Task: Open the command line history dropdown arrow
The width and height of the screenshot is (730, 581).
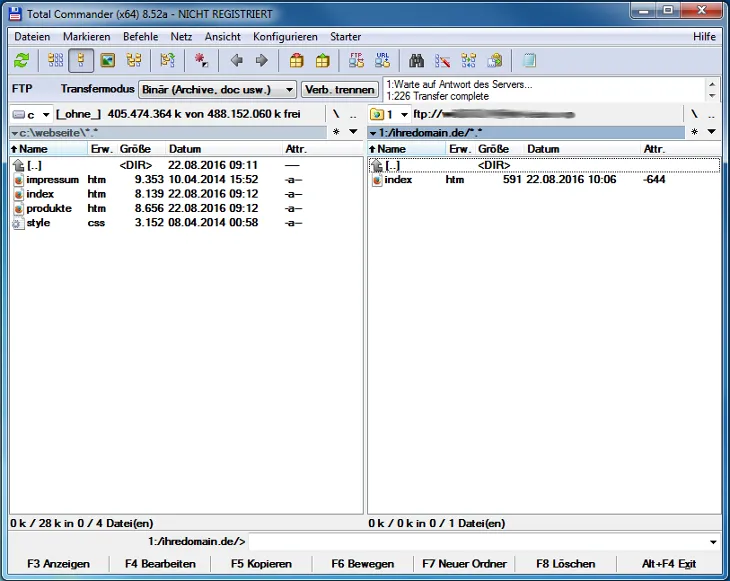Action: (x=713, y=542)
